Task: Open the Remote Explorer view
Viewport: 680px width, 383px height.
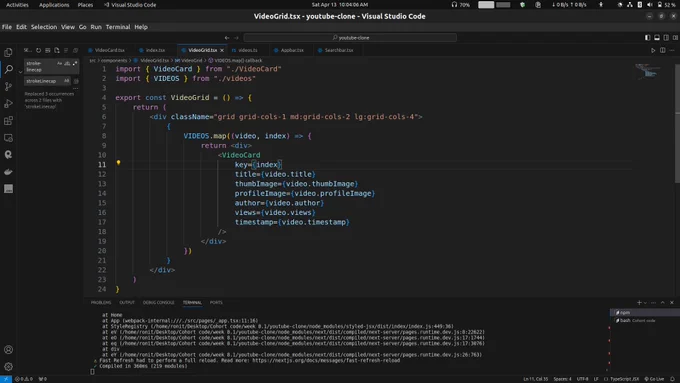Action: coord(8,138)
